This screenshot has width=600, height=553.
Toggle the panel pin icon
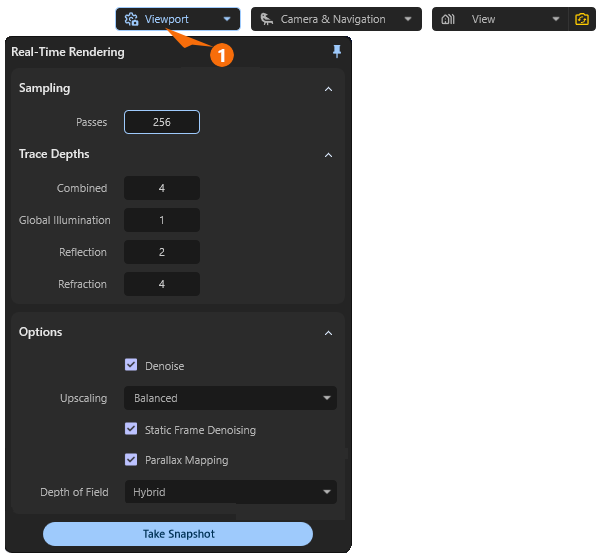pyautogui.click(x=337, y=51)
